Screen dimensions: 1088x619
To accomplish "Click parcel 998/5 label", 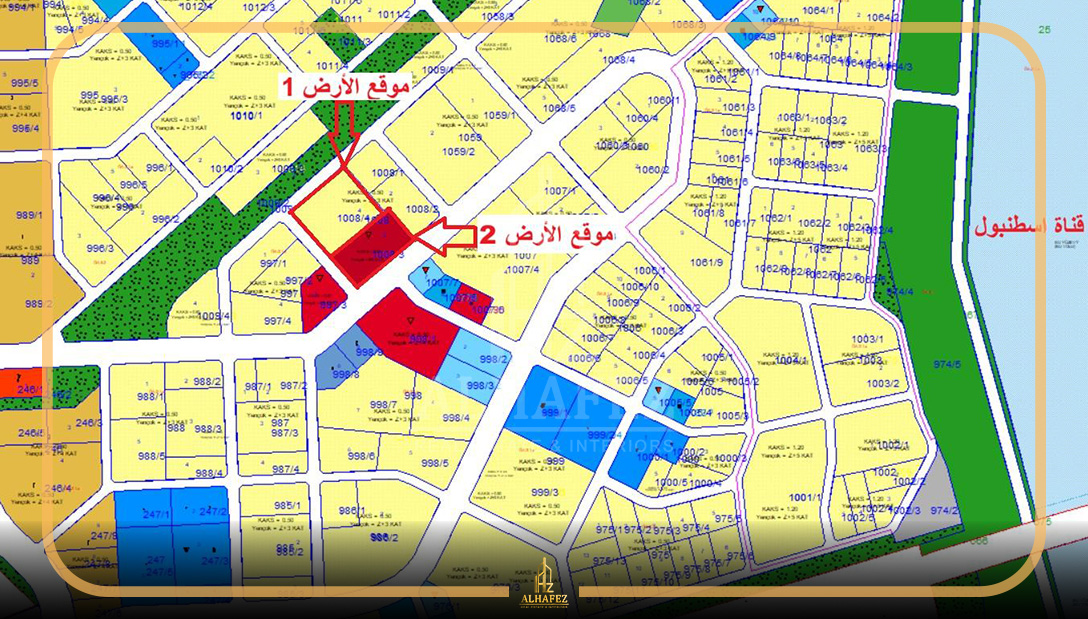I will [435, 462].
